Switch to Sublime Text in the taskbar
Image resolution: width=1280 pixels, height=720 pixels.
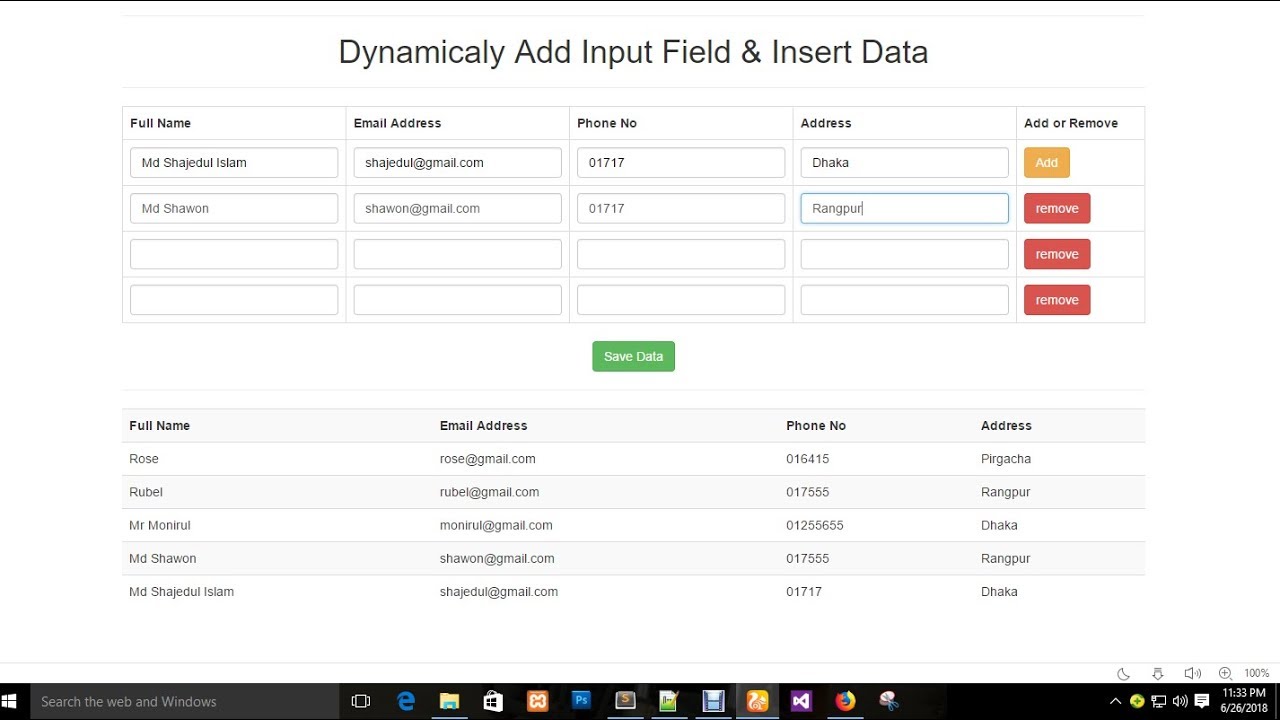(x=625, y=701)
